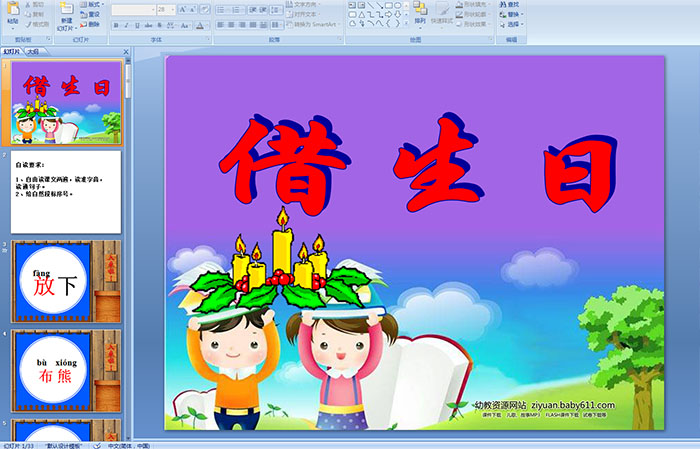The height and width of the screenshot is (449, 700).
Task: Open the Select (选择) dropdown
Action: 512,24
